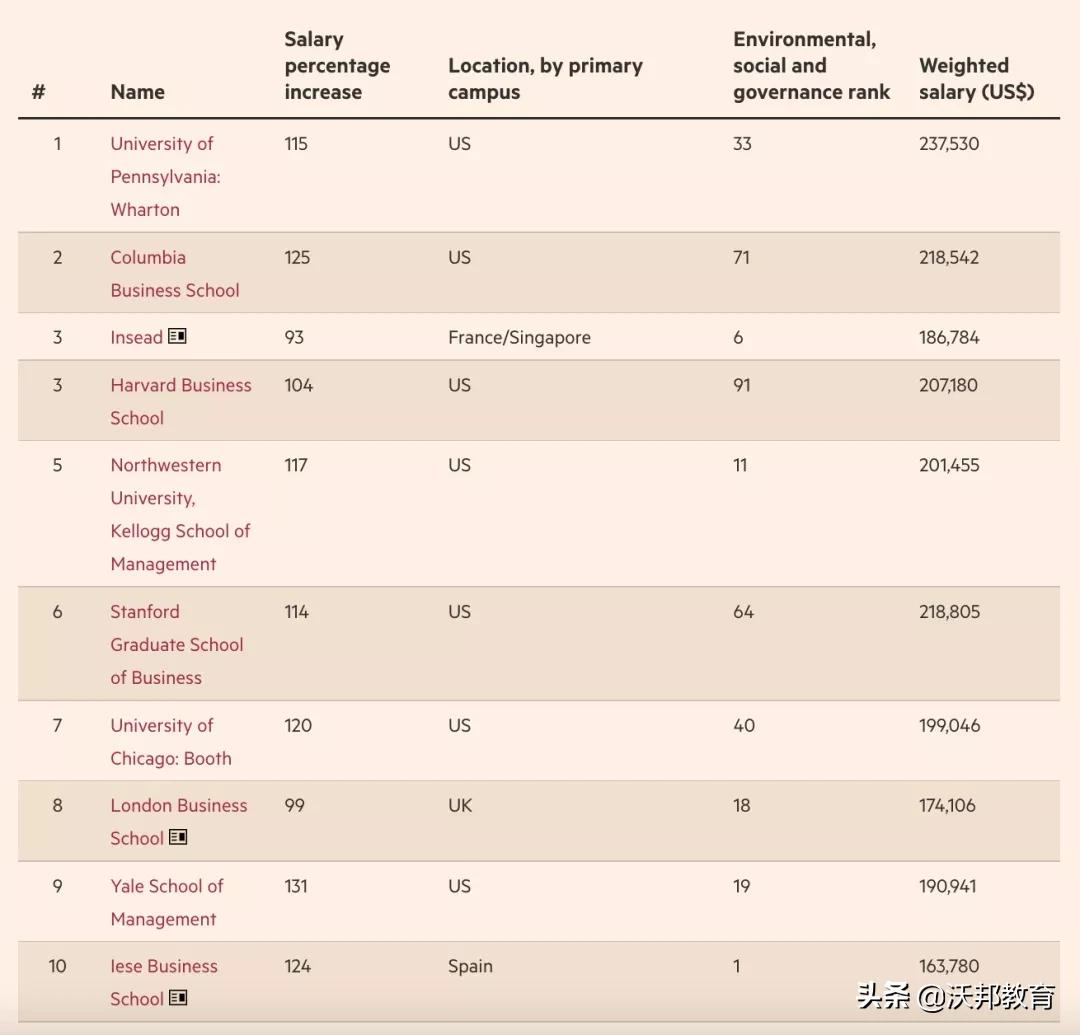Click the profile icon next to Insead

click(177, 336)
